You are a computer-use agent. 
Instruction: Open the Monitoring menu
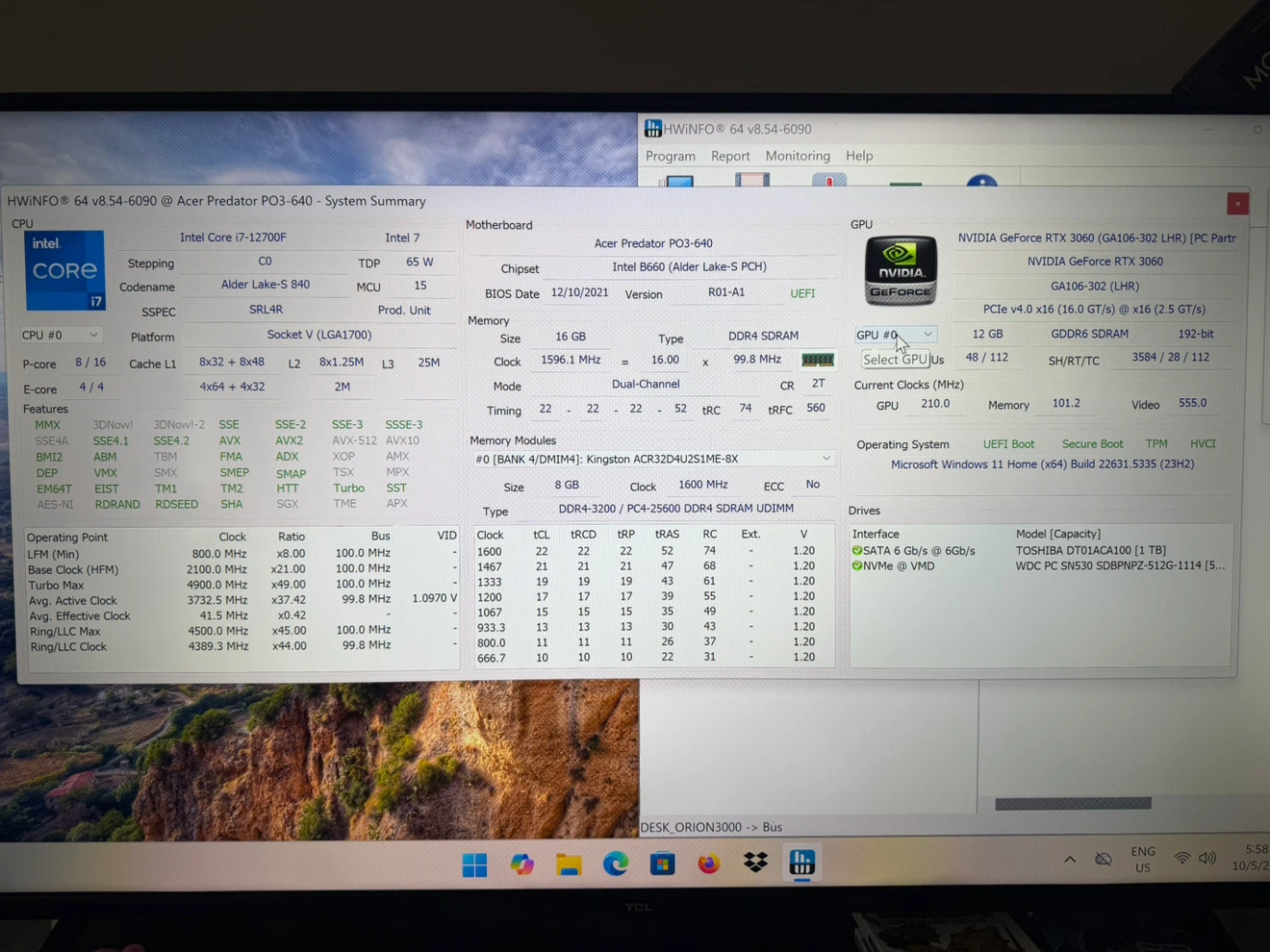pos(798,156)
